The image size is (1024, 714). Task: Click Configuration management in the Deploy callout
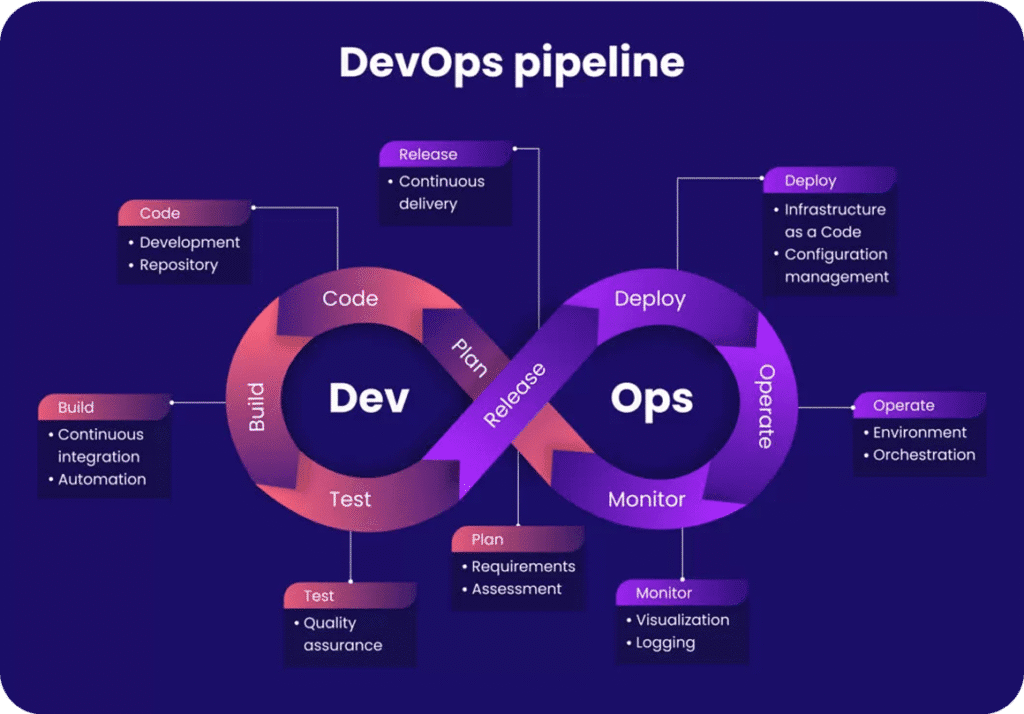(835, 265)
